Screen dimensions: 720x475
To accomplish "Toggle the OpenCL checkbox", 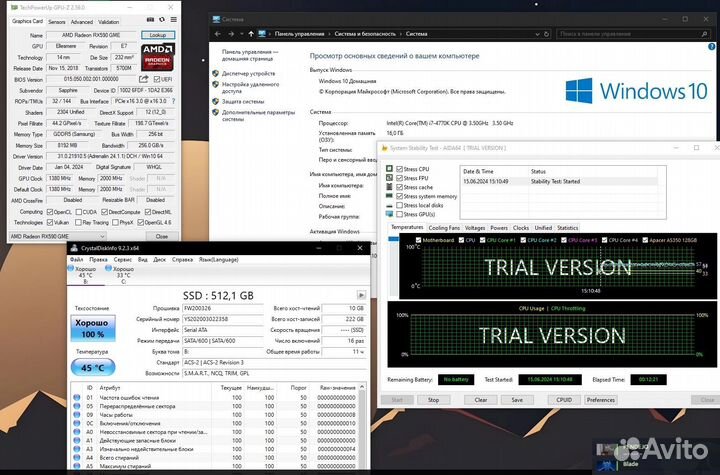I will (x=50, y=212).
